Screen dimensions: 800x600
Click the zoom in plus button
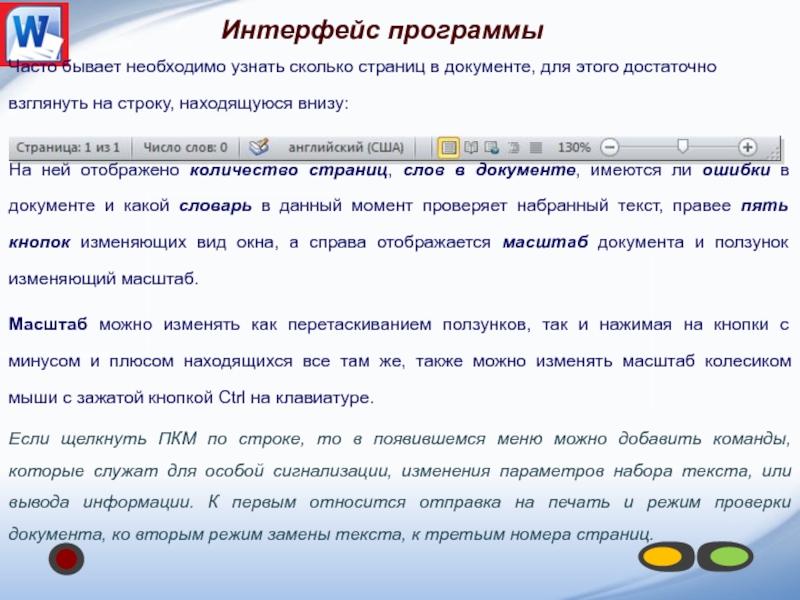point(747,148)
